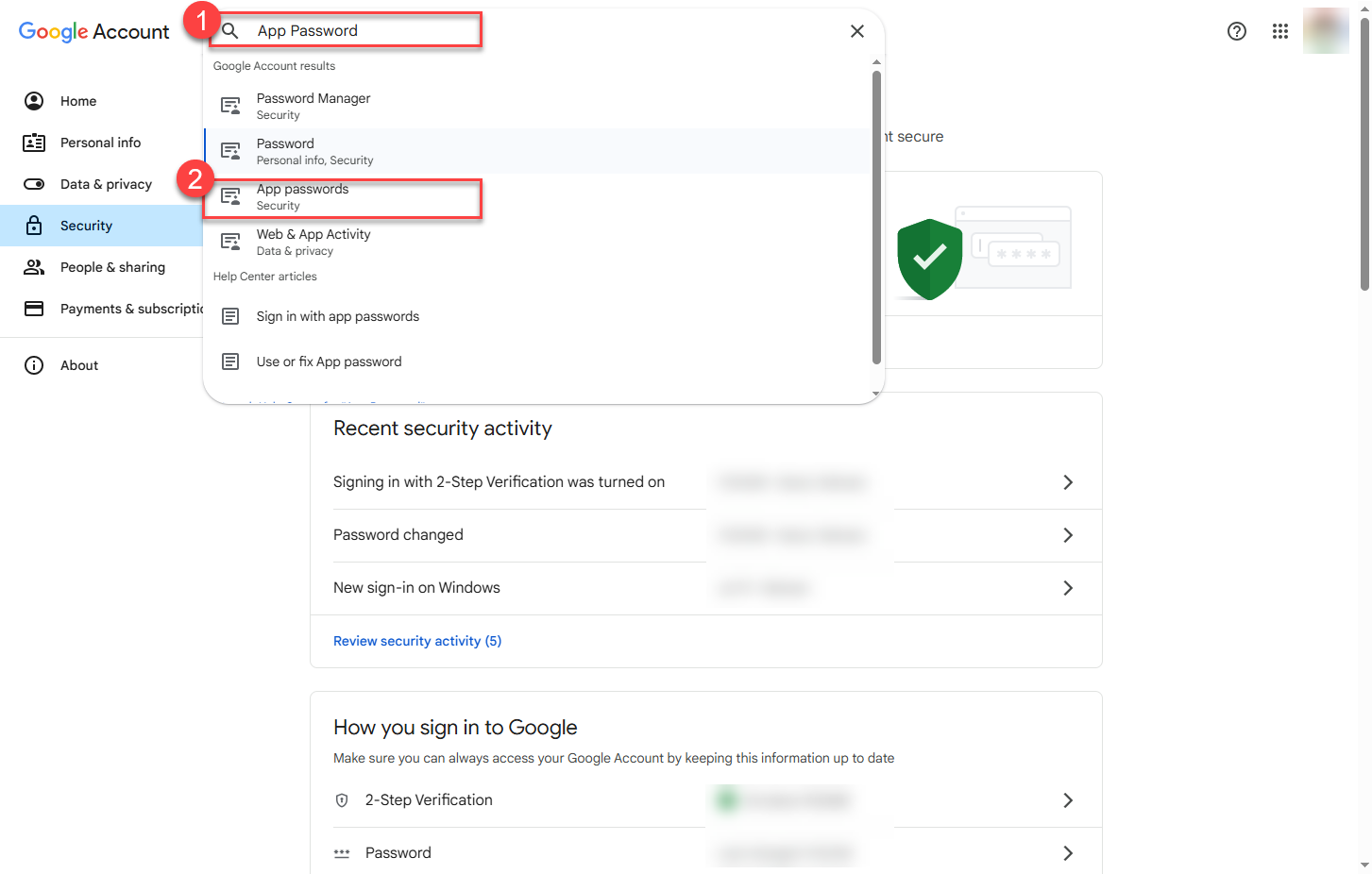The width and height of the screenshot is (1372, 874).
Task: Open the Google apps grid icon
Action: pyautogui.click(x=1279, y=31)
